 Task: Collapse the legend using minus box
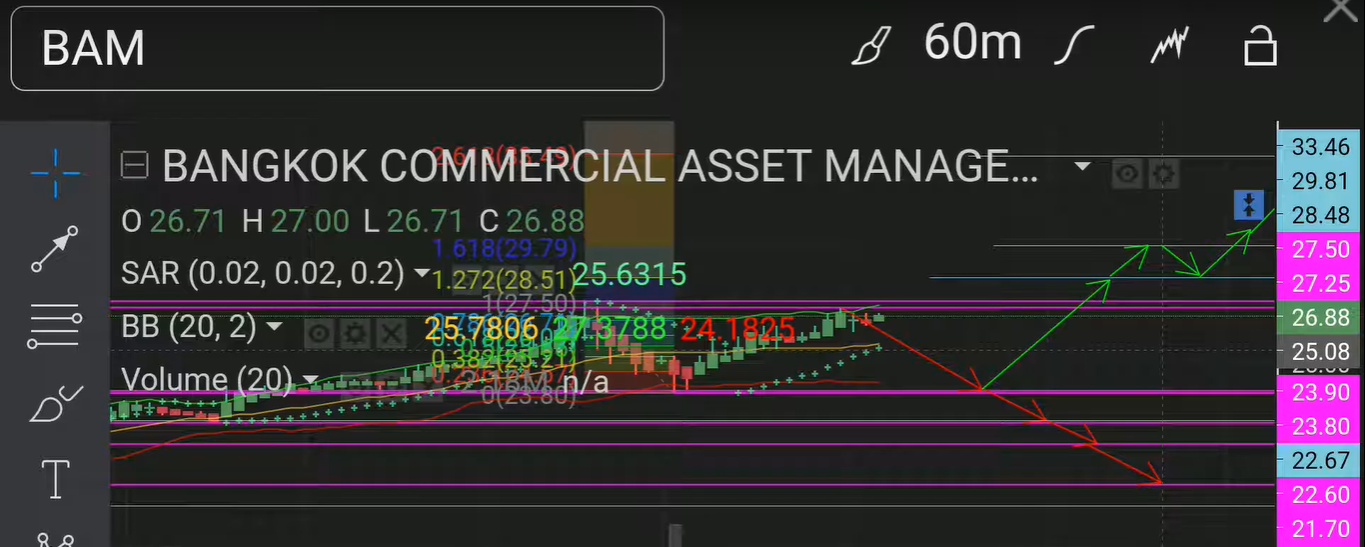[x=133, y=165]
